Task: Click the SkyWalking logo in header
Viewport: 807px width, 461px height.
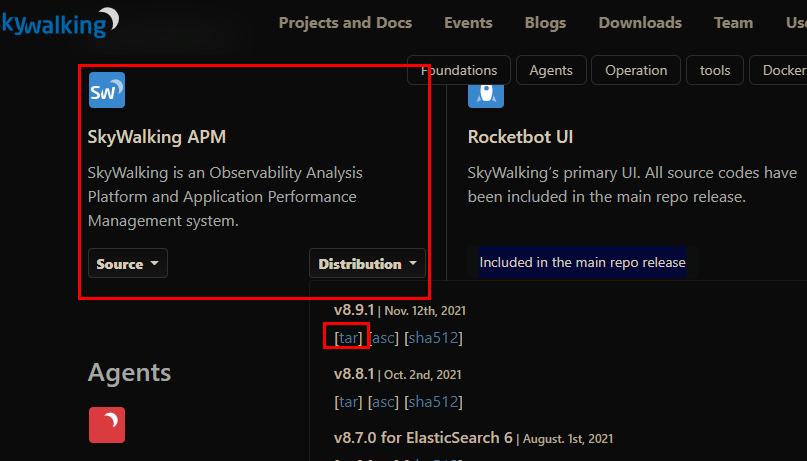Action: click(60, 22)
